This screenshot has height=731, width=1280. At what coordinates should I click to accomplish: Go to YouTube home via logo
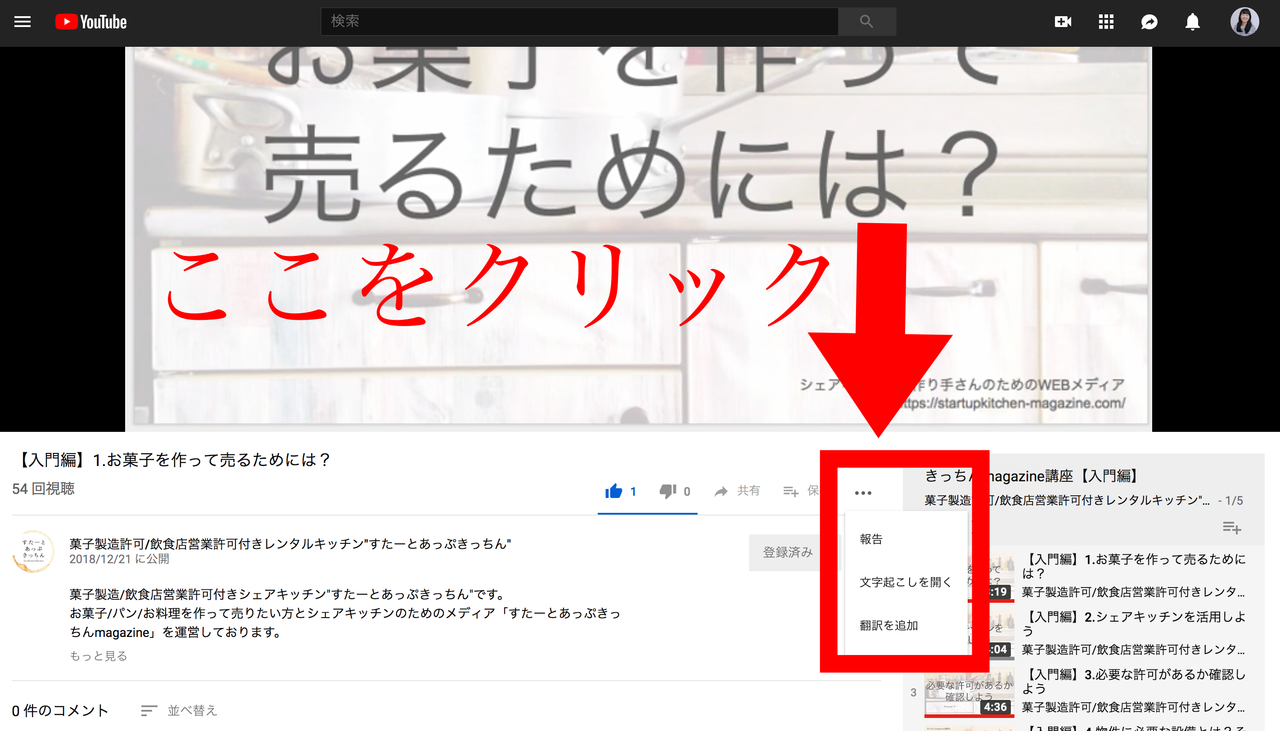91,22
